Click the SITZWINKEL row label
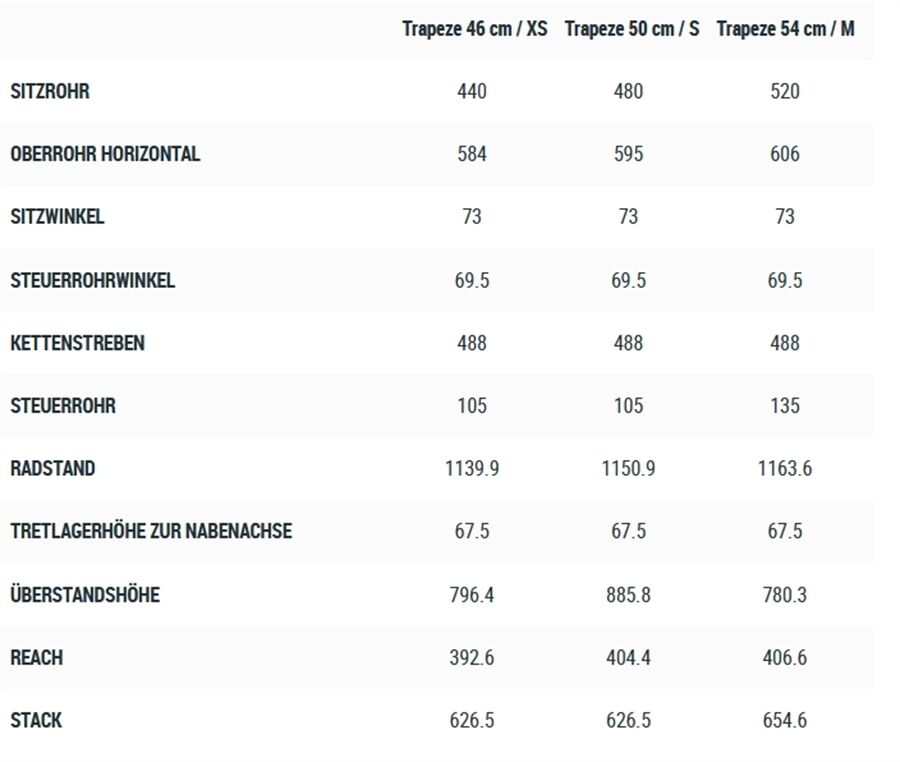 click(x=57, y=216)
